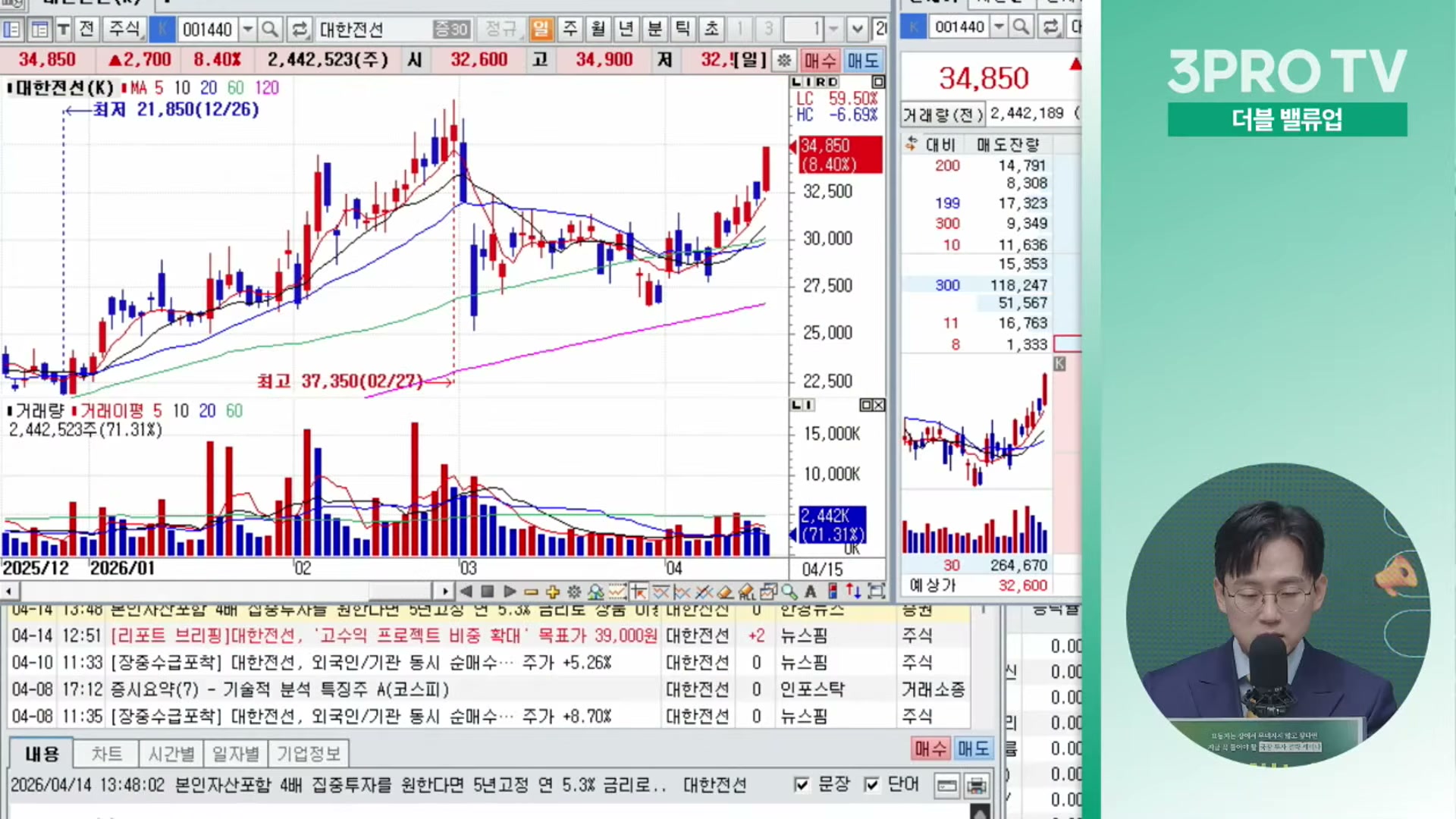Click the chart zoom-in plus icon
Screen dimensions: 1456x819
click(x=552, y=591)
